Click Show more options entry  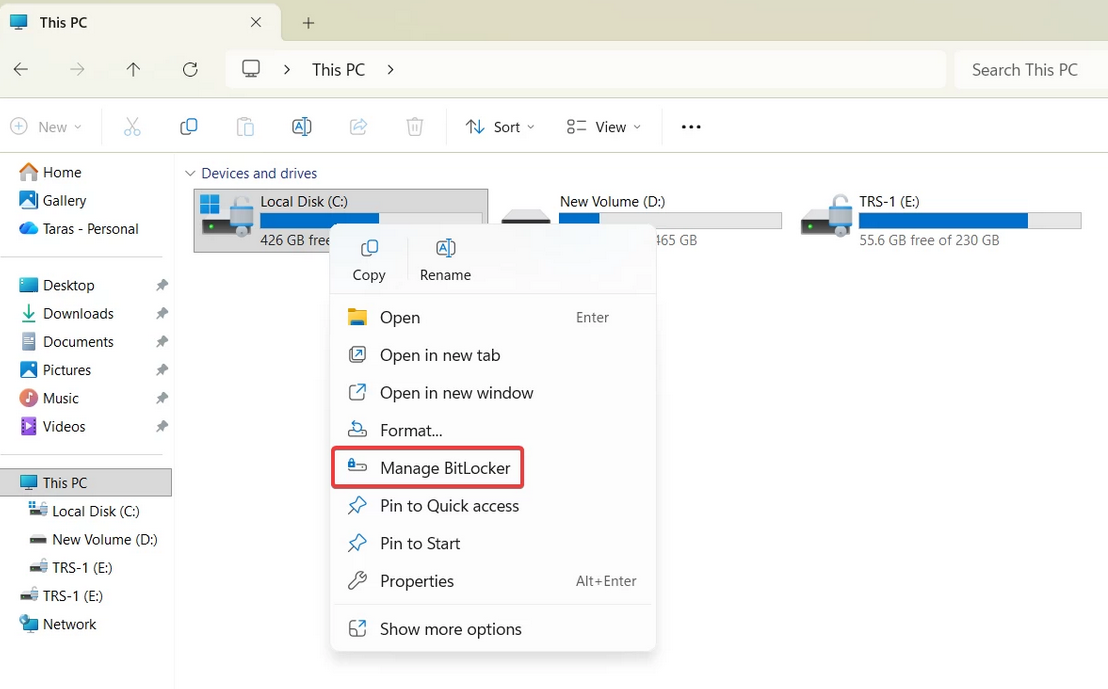(x=450, y=629)
